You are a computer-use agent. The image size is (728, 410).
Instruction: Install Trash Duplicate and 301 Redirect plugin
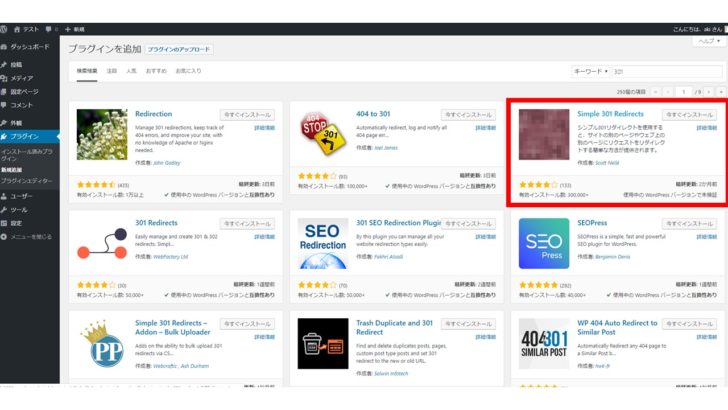(x=468, y=324)
